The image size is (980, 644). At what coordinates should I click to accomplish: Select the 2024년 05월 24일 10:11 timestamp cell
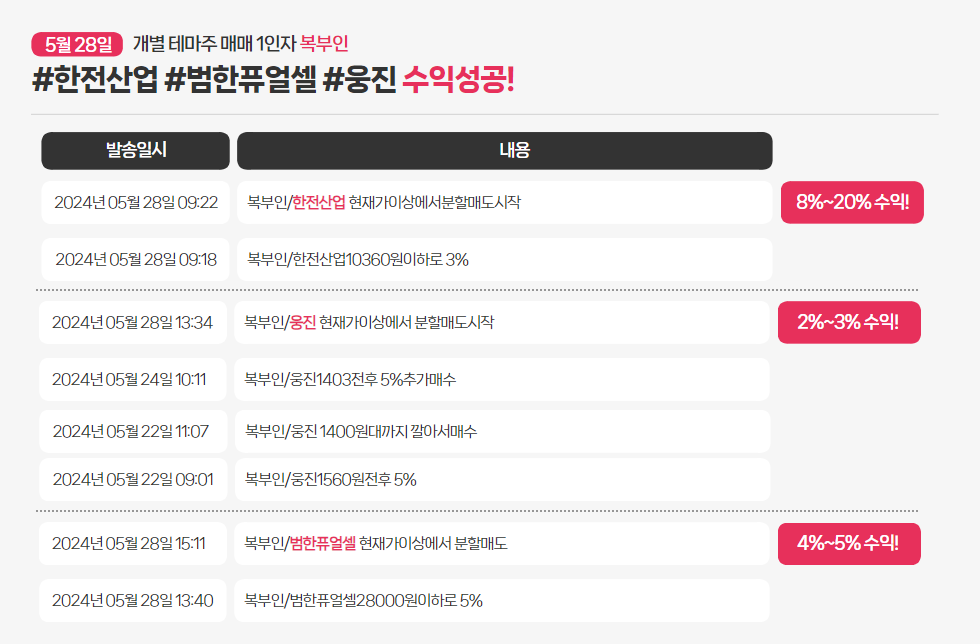coord(129,379)
